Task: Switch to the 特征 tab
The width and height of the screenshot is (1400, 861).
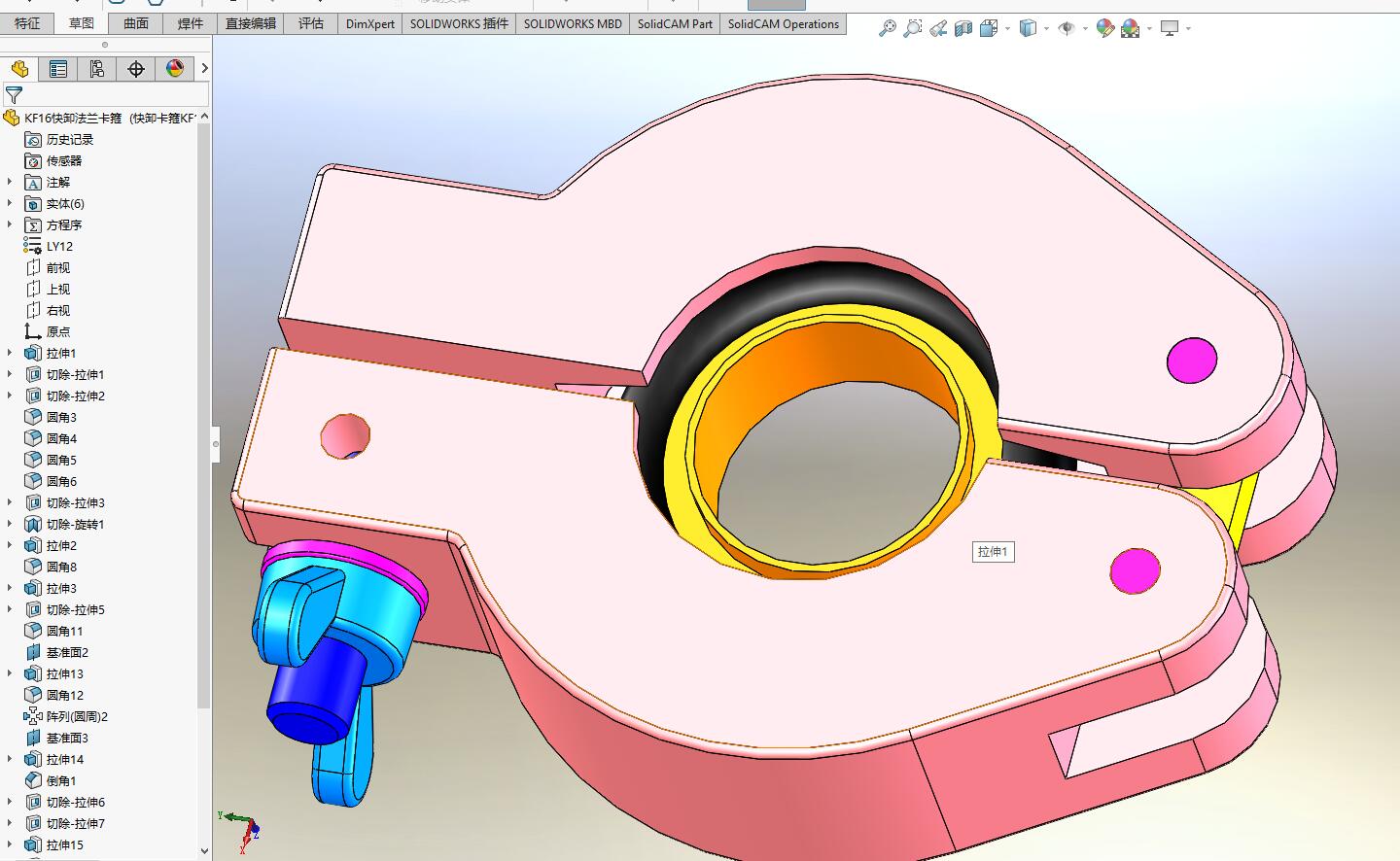Action: 27,23
